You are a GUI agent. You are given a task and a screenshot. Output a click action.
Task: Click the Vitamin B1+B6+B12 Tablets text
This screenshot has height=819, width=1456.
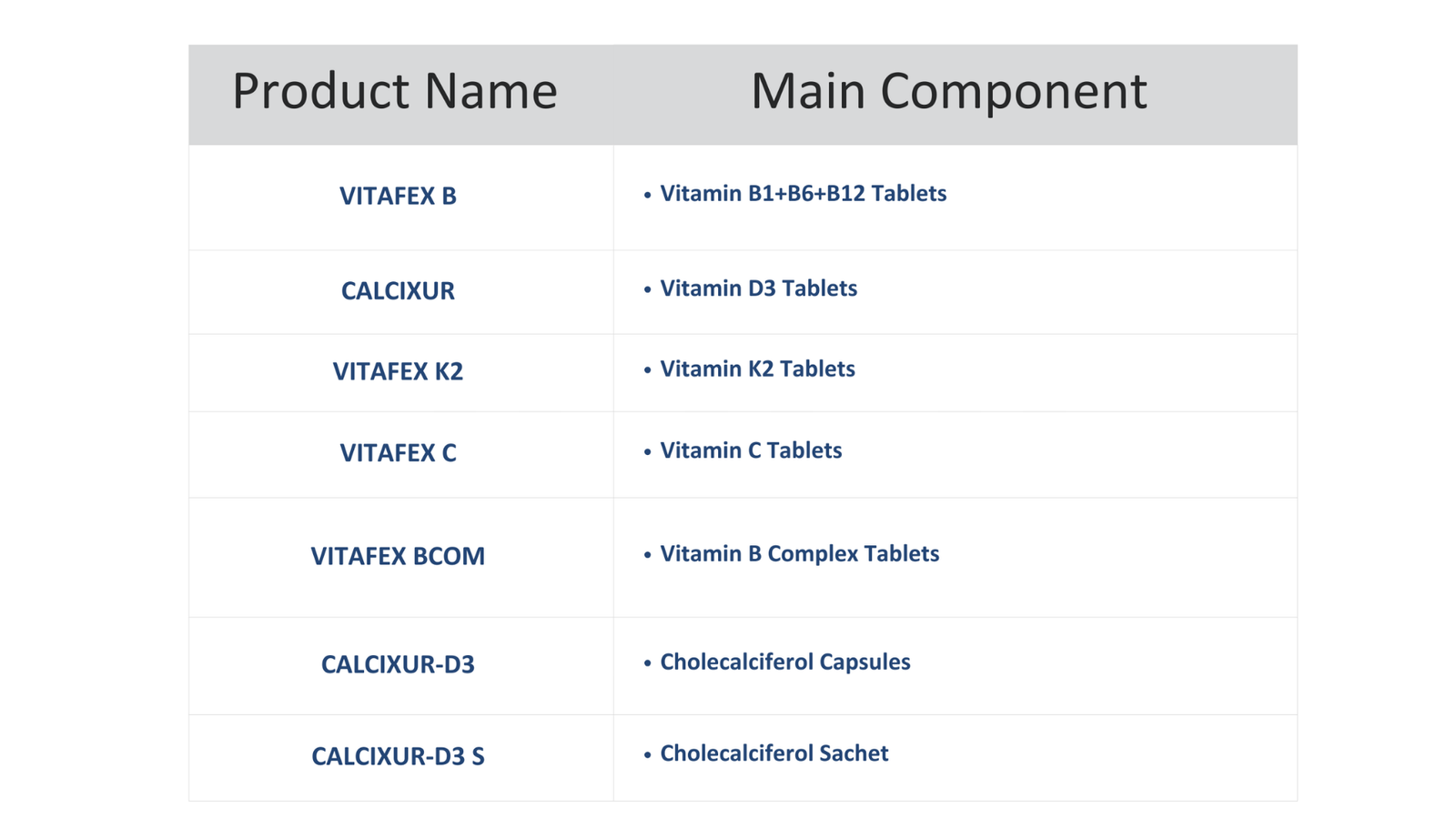click(803, 194)
